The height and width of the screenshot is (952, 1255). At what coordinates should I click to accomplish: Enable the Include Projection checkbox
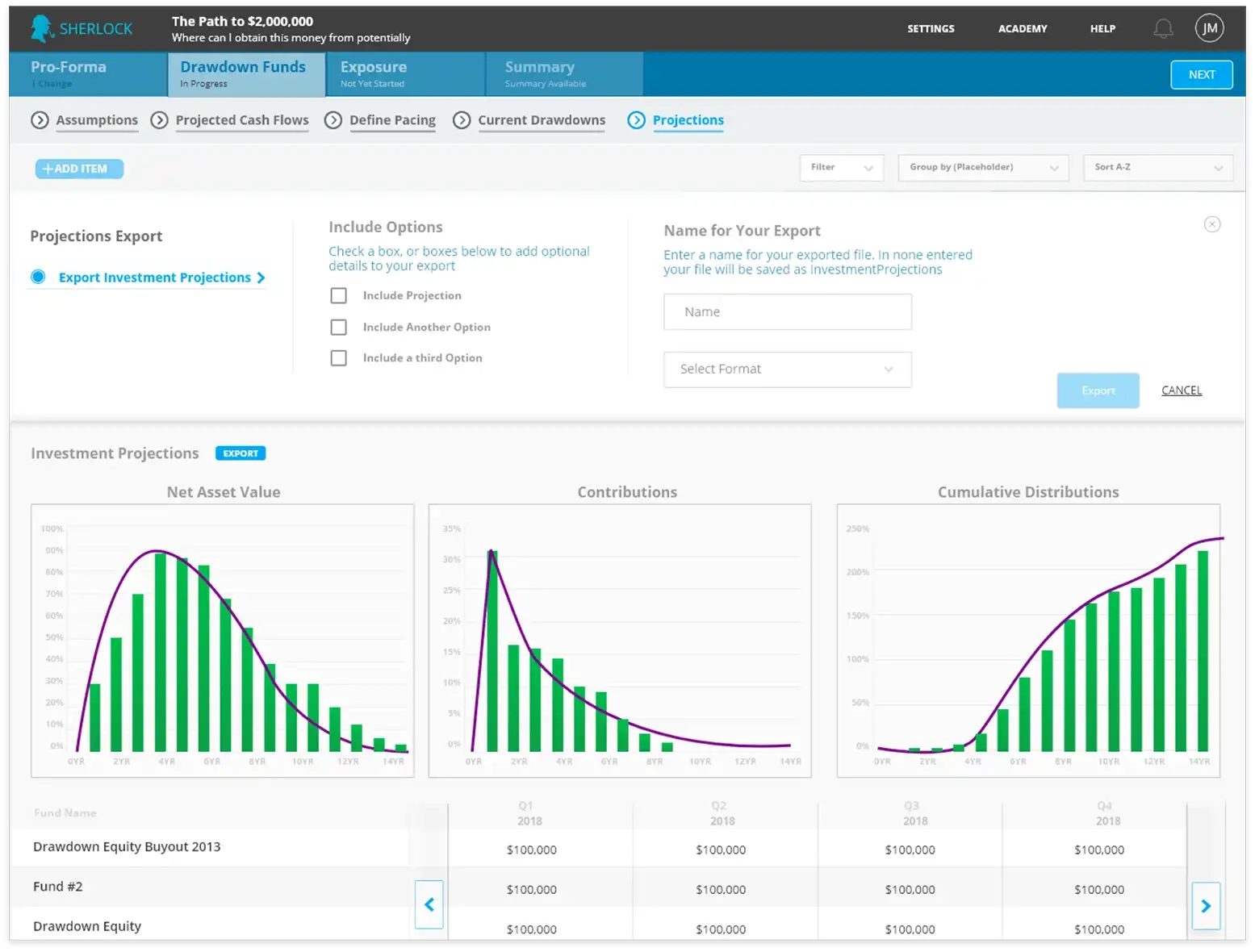click(339, 296)
